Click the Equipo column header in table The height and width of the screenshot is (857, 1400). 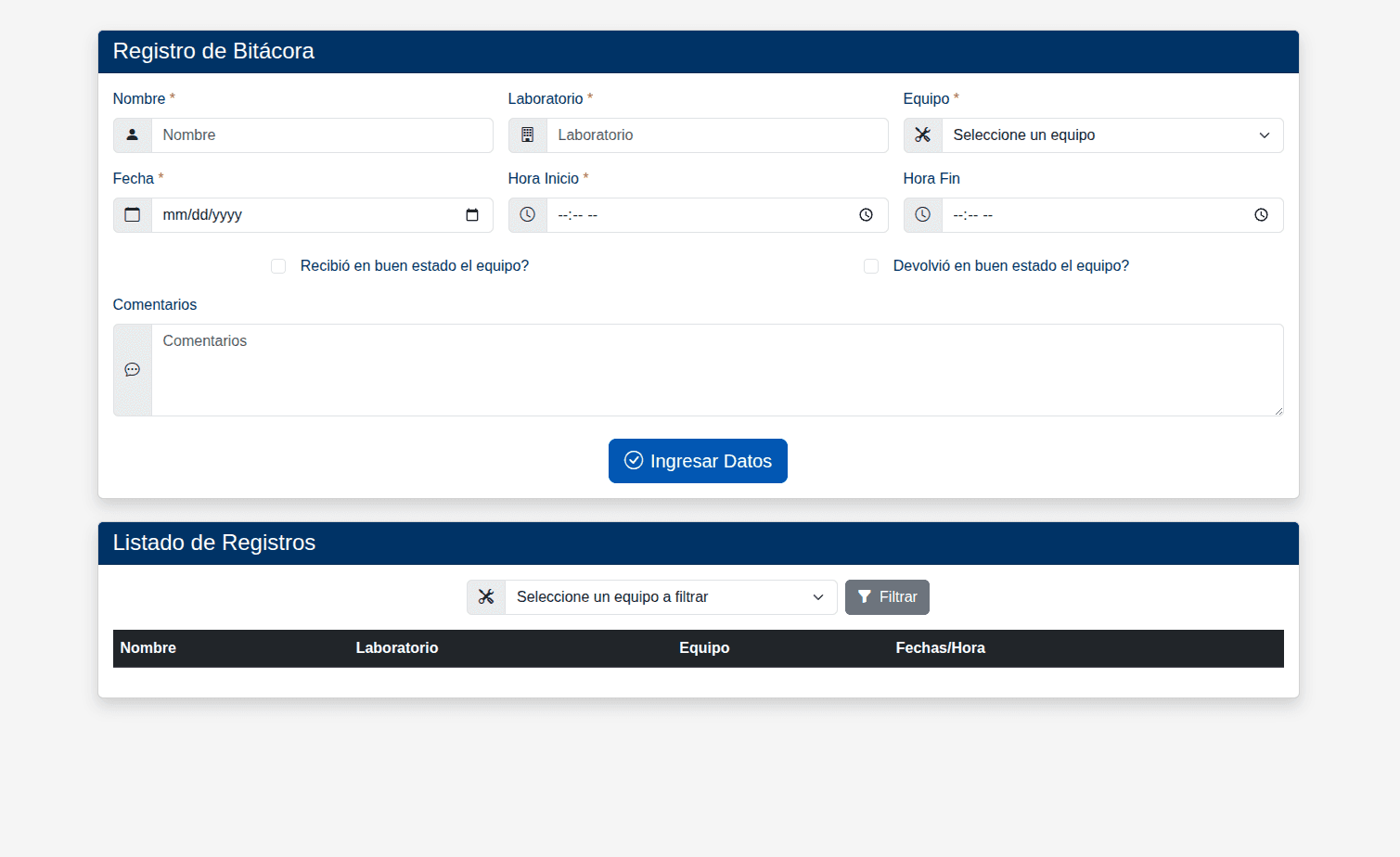[x=704, y=648]
